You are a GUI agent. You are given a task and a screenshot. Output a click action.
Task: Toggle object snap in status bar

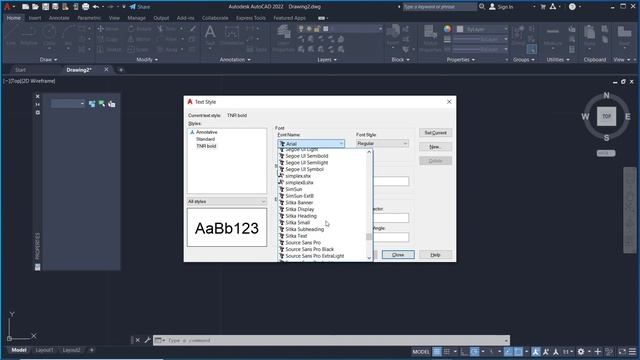coord(518,351)
